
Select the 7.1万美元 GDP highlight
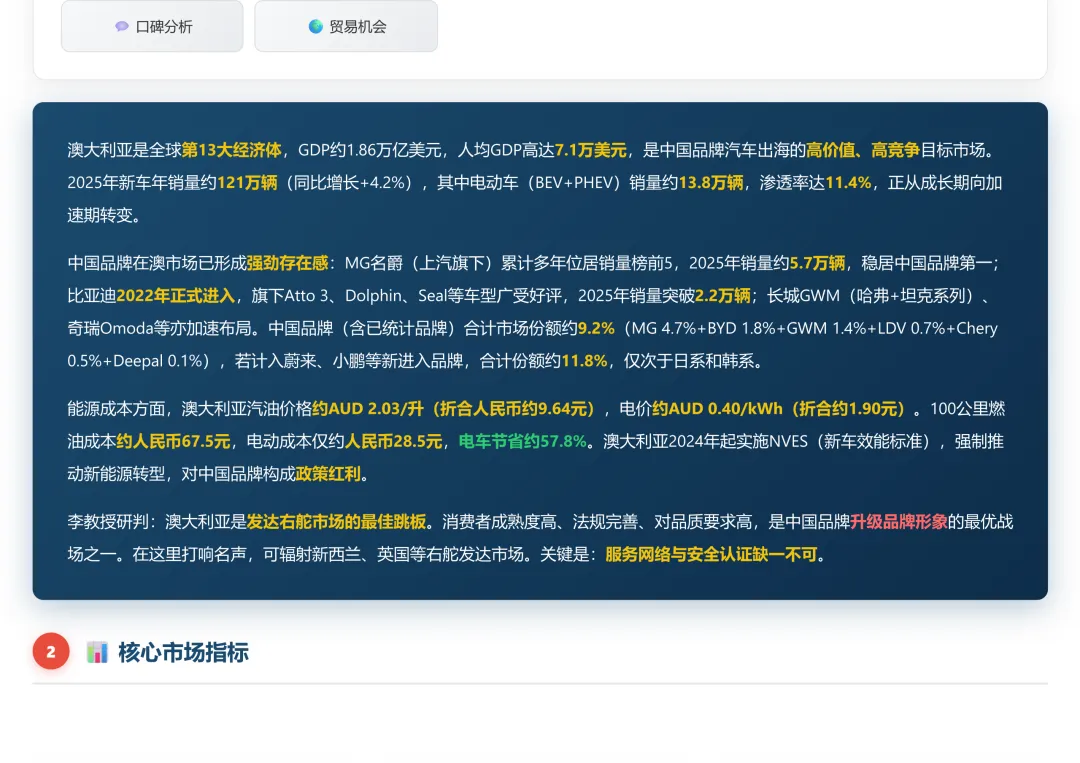pos(590,149)
